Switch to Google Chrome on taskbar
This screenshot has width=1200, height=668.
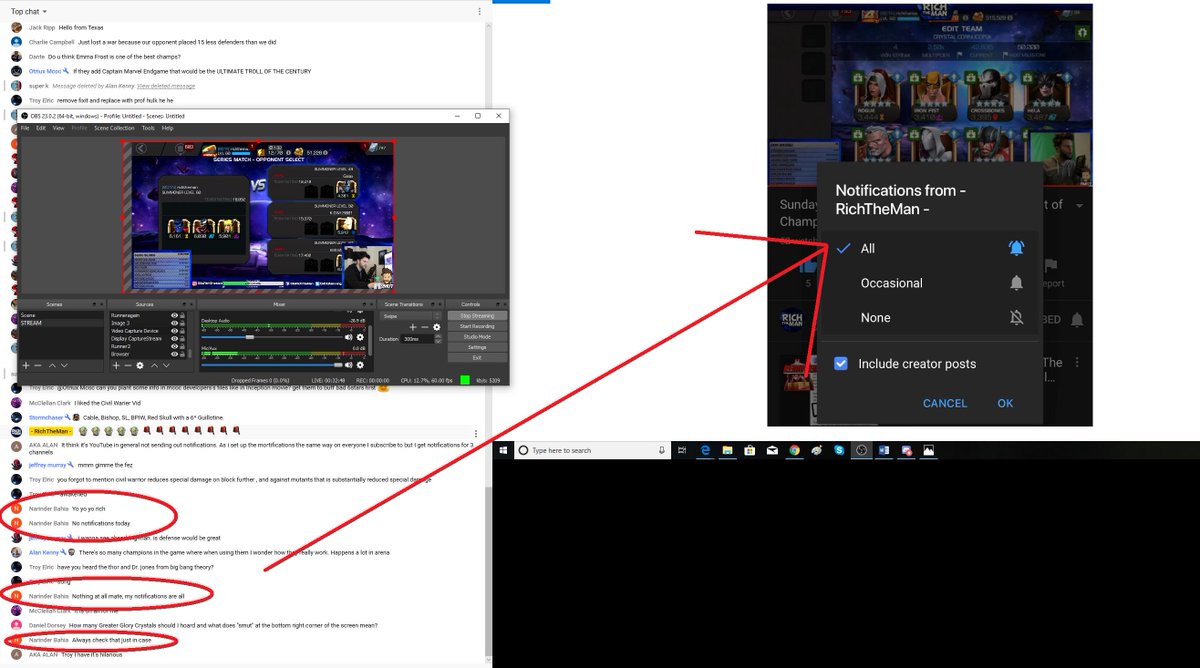(795, 451)
